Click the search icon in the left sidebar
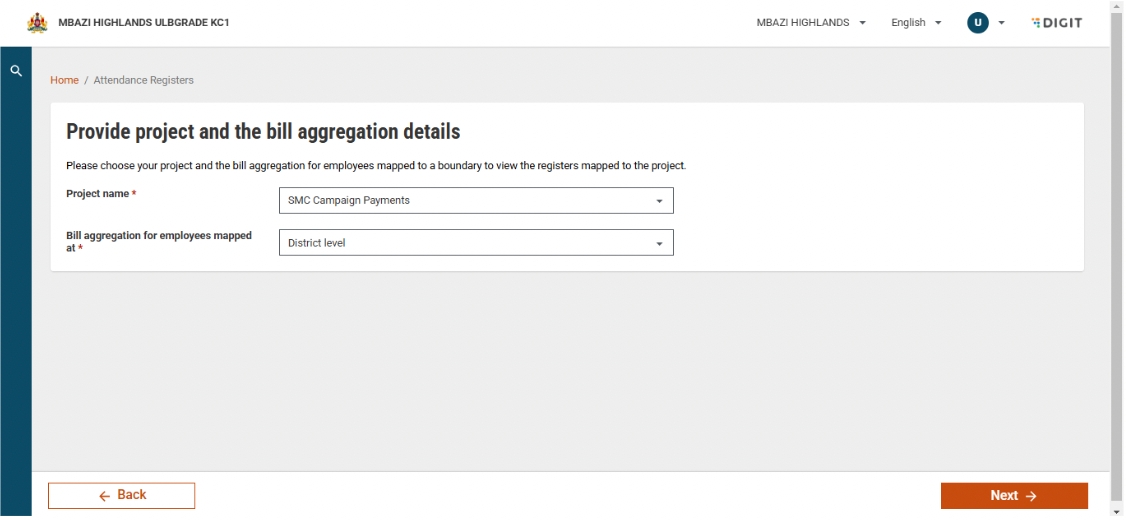Screen dimensions: 1126x520 (x=15, y=71)
